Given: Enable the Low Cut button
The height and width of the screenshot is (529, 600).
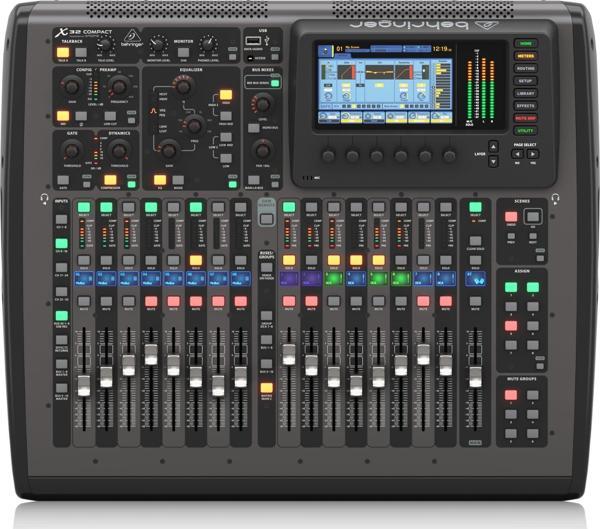Looking at the screenshot, I should coord(110,116).
